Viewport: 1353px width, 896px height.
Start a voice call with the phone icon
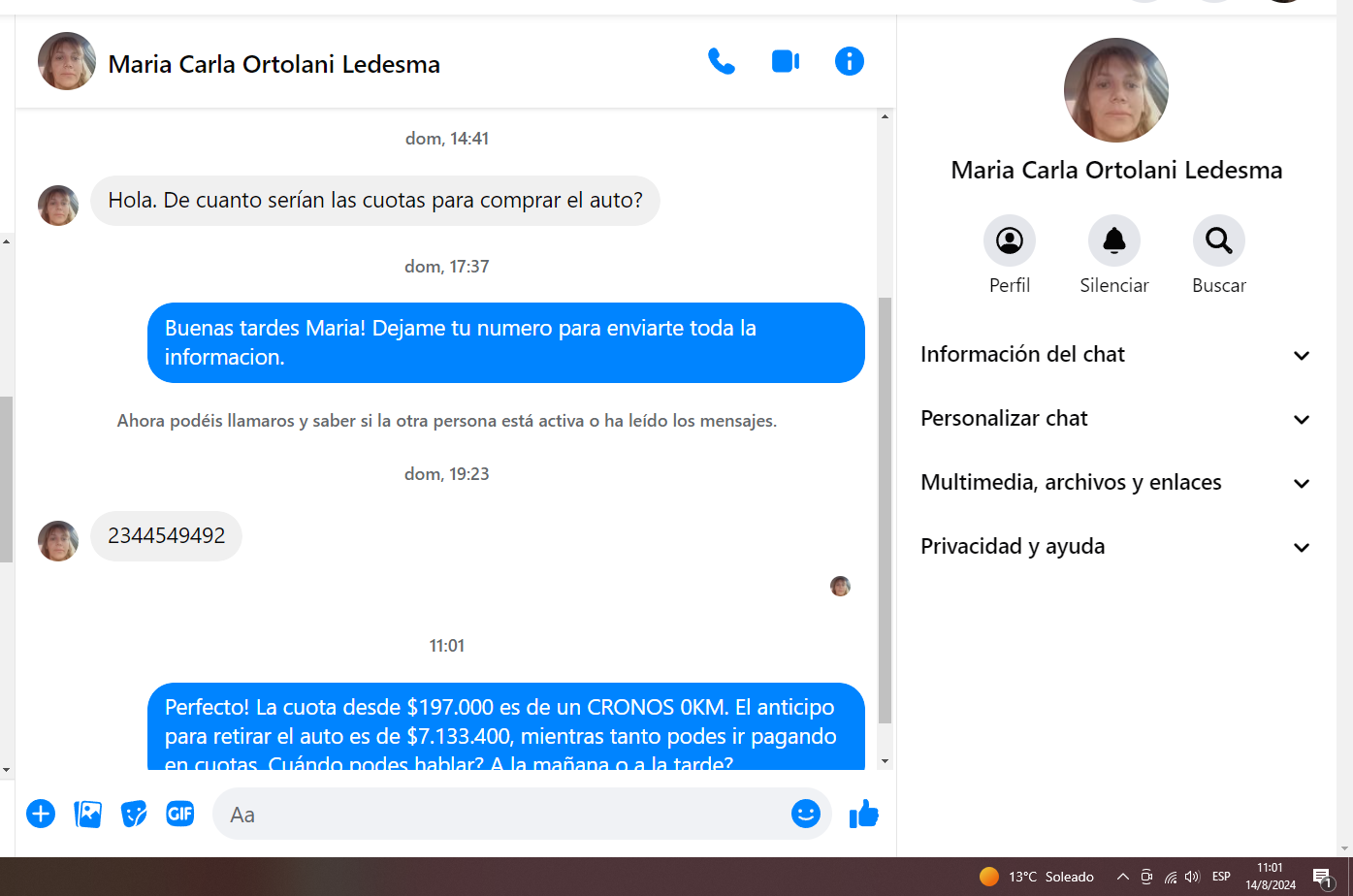[x=721, y=62]
